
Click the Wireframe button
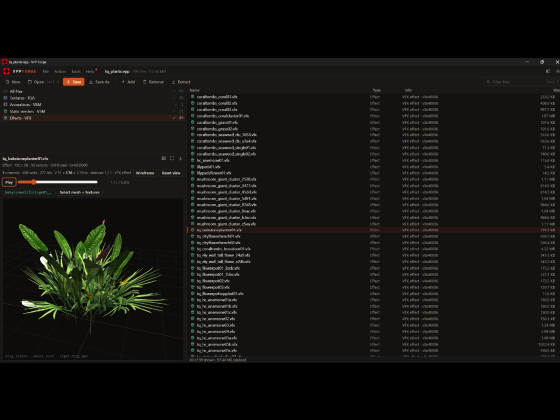coord(145,173)
